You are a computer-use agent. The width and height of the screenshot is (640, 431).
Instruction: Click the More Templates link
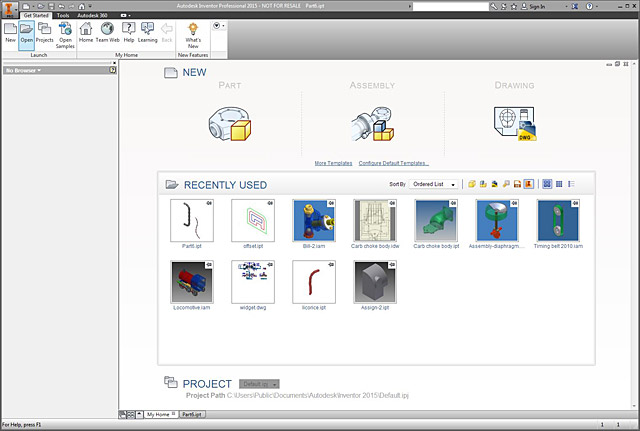pyautogui.click(x=333, y=163)
